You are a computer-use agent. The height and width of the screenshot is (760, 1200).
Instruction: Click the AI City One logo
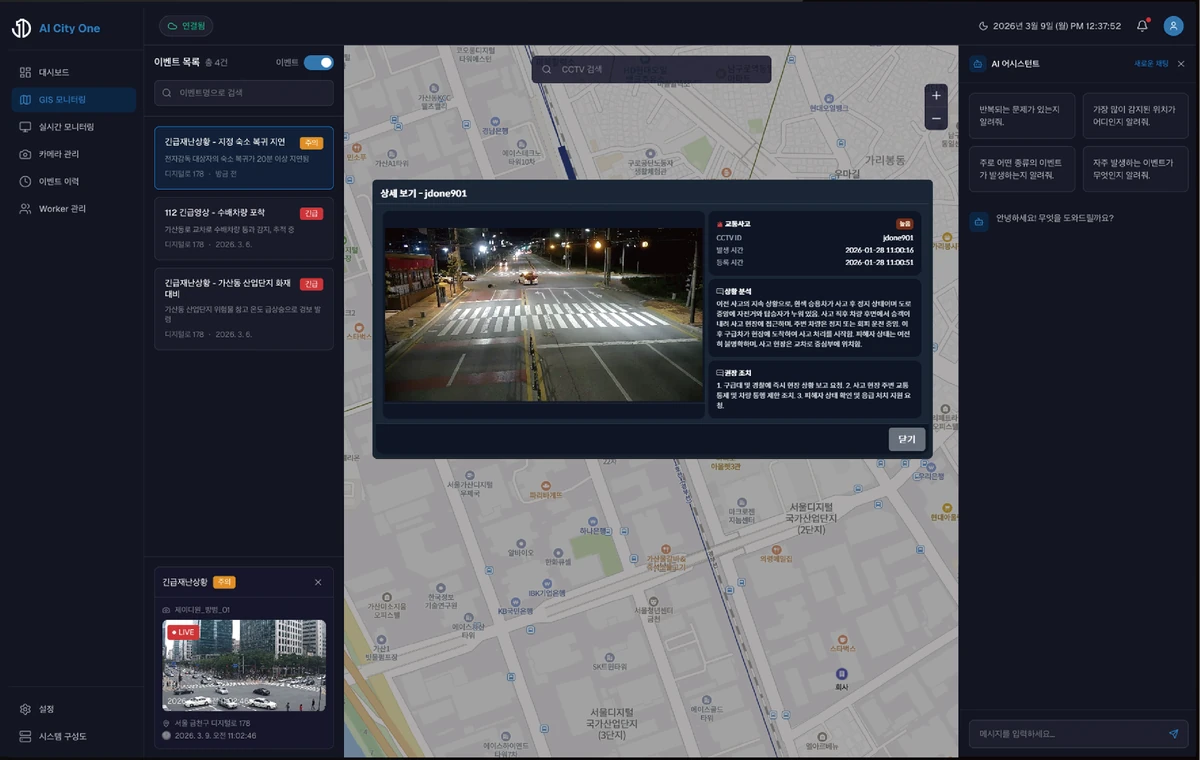point(56,28)
